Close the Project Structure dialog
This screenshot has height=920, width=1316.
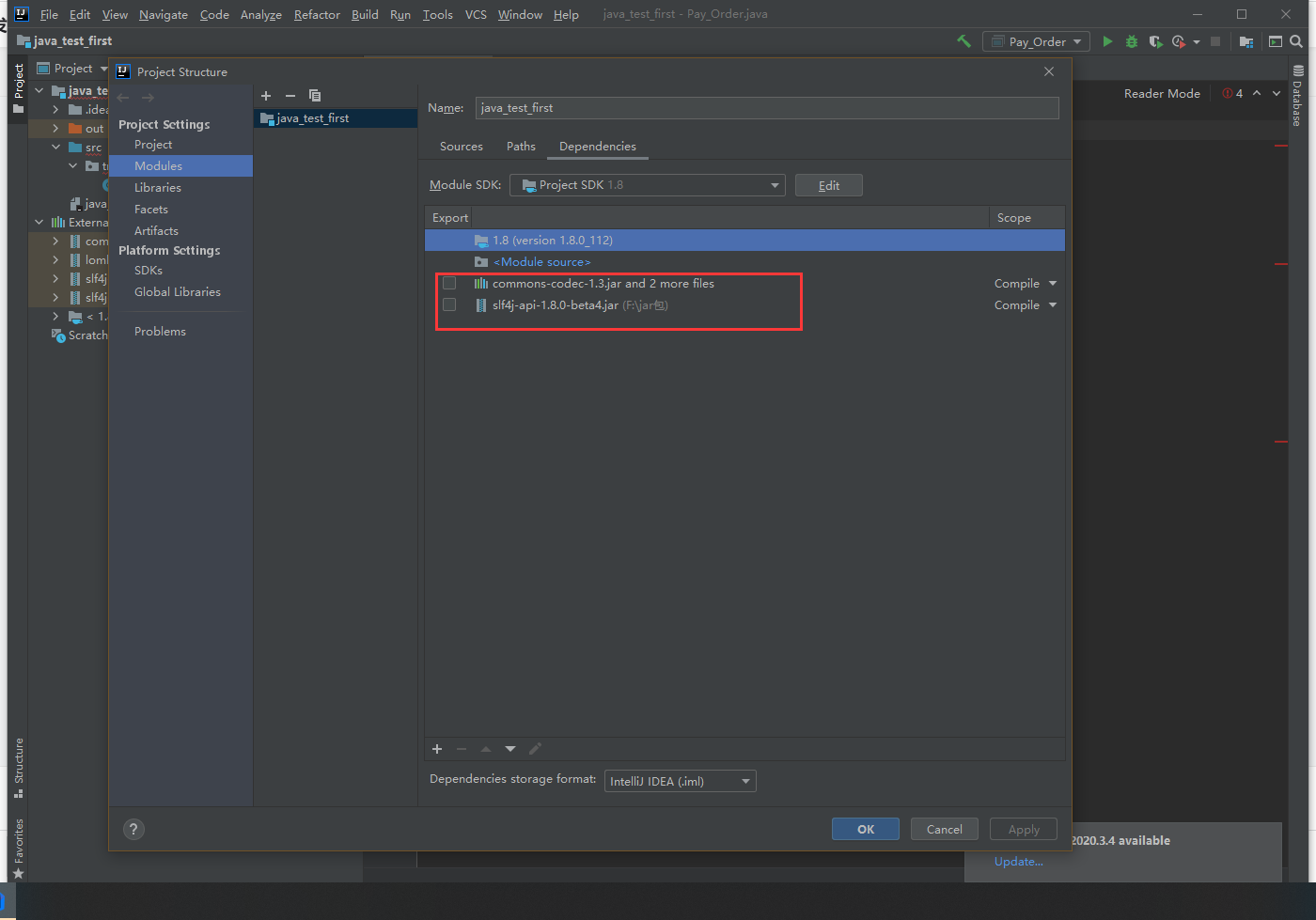click(1049, 71)
